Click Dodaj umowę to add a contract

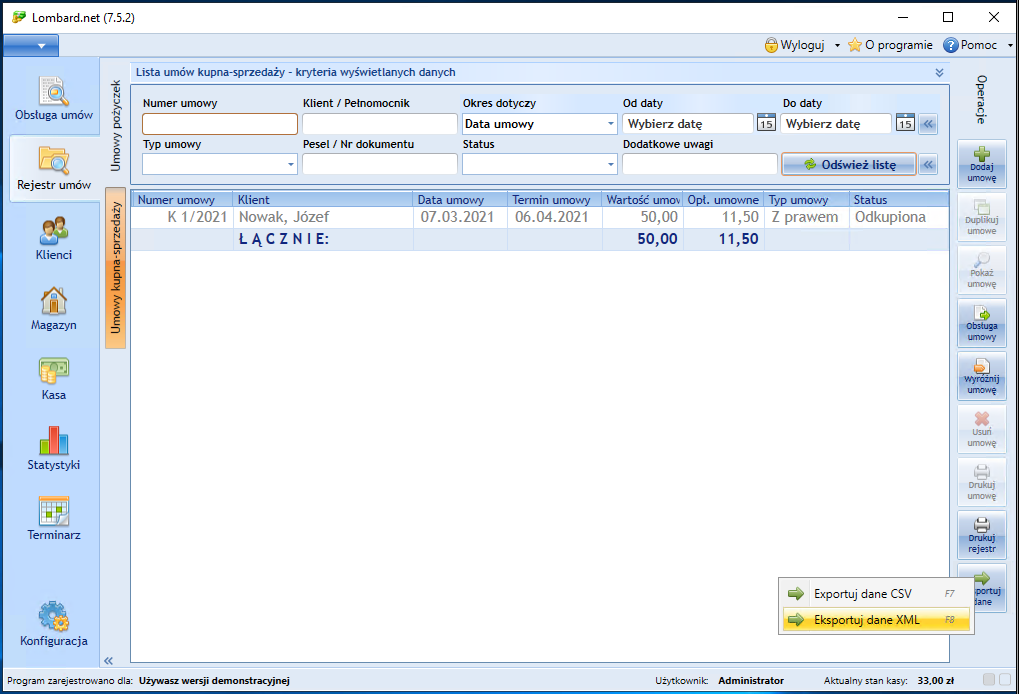981,162
